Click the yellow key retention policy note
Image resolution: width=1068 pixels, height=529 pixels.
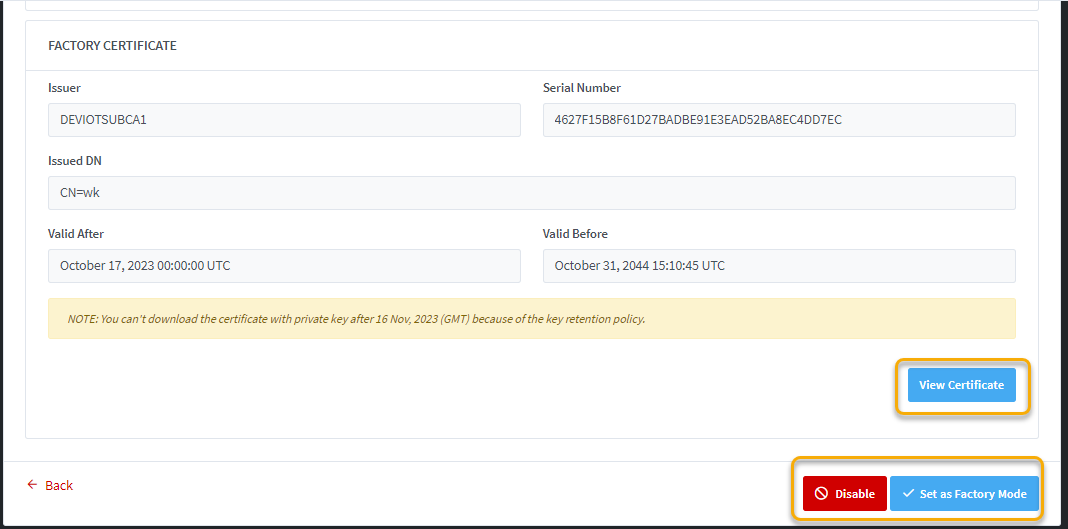click(x=531, y=319)
